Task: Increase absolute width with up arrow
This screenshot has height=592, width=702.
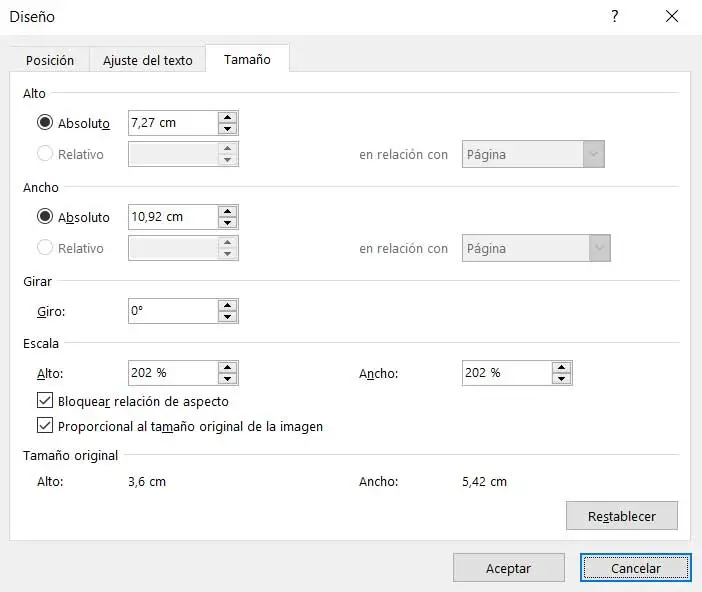Action: point(228,211)
